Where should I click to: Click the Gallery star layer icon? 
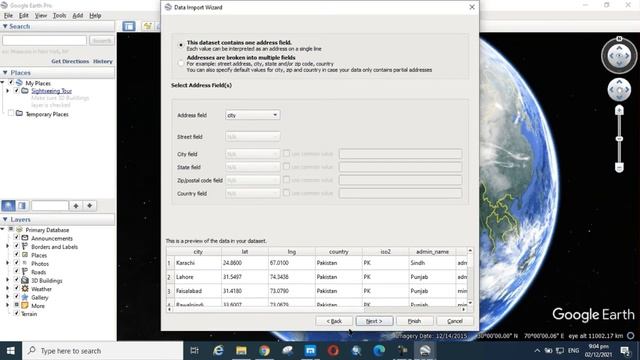(25, 297)
